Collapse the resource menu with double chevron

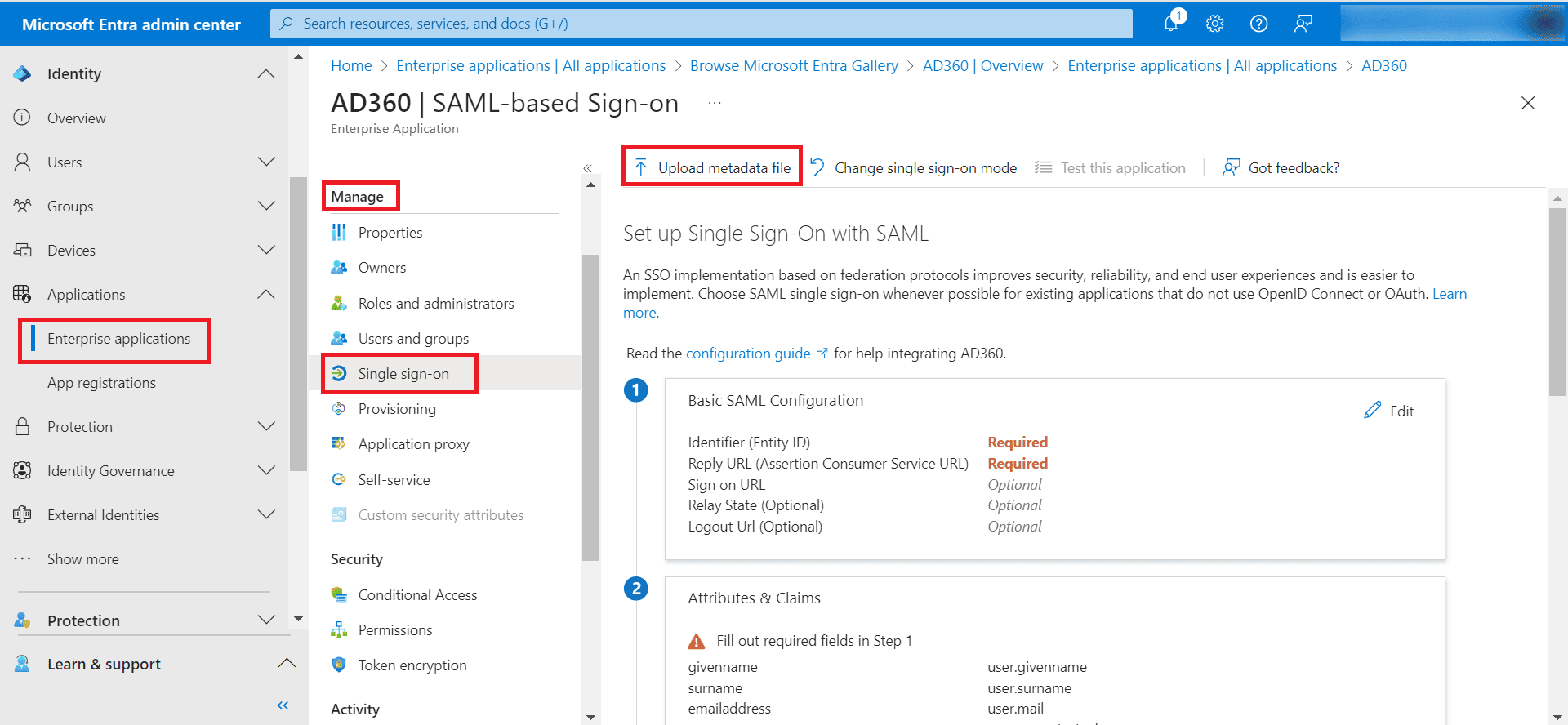pos(587,168)
